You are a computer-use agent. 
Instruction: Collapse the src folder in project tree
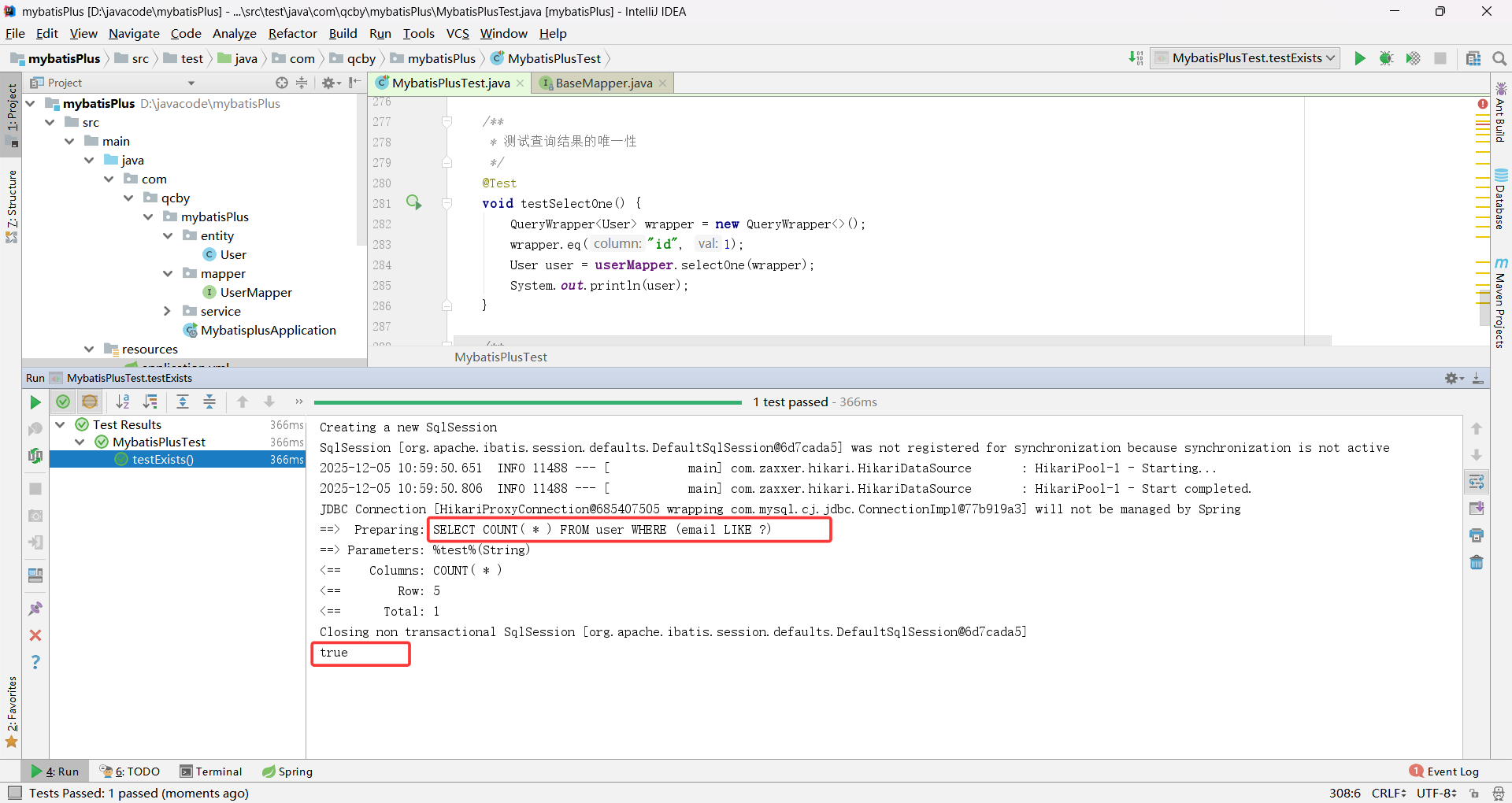point(50,122)
